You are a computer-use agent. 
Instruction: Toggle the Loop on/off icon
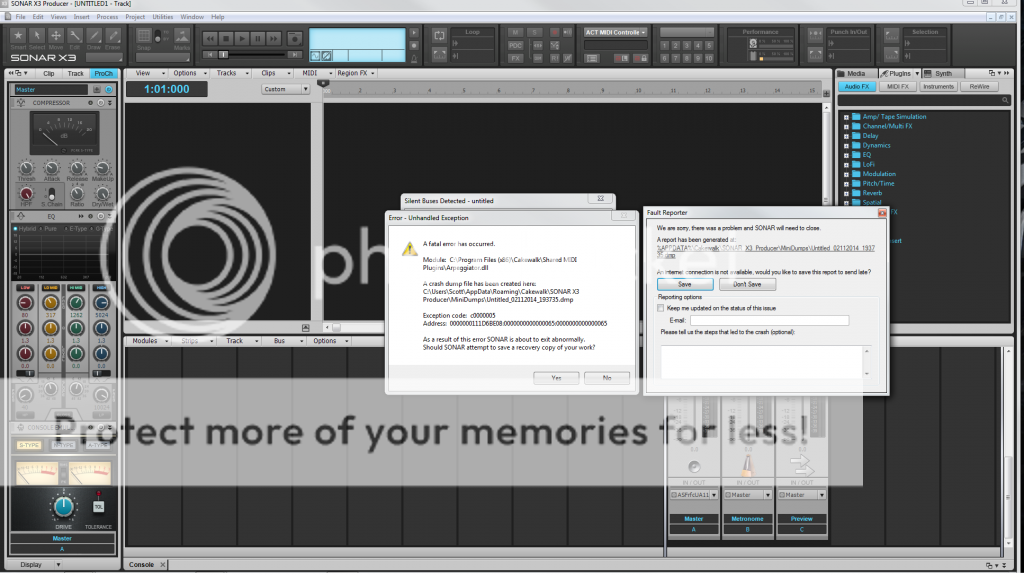pos(439,36)
